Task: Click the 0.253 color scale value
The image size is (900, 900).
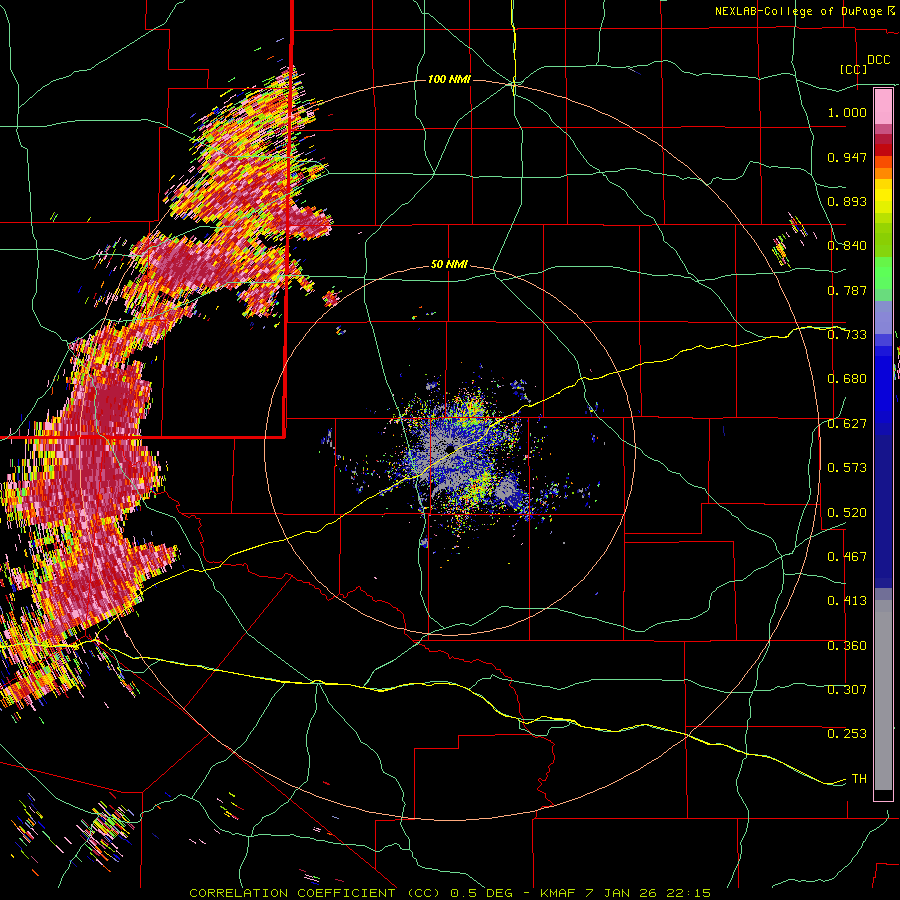Action: (847, 734)
